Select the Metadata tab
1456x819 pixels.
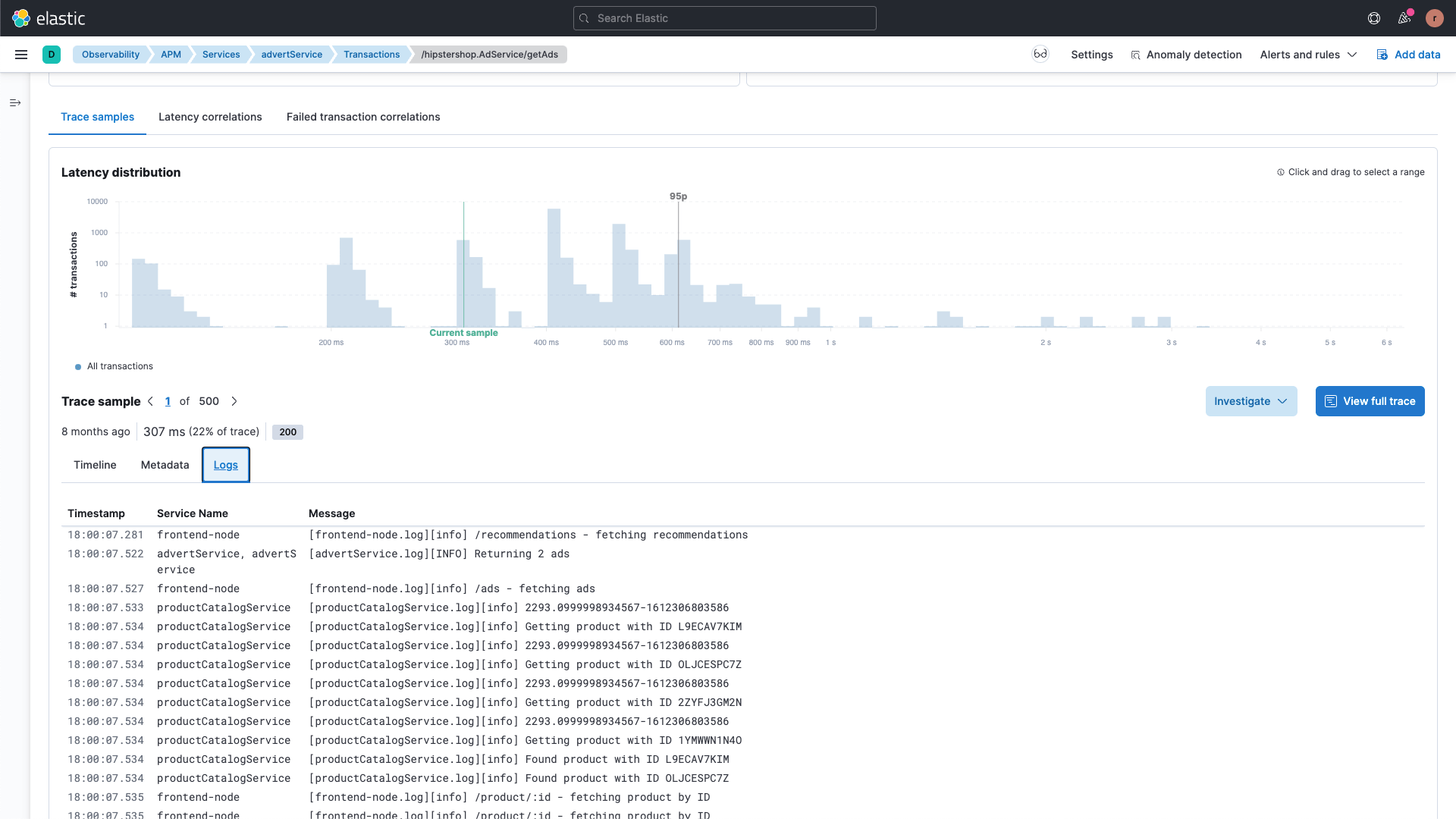point(165,465)
